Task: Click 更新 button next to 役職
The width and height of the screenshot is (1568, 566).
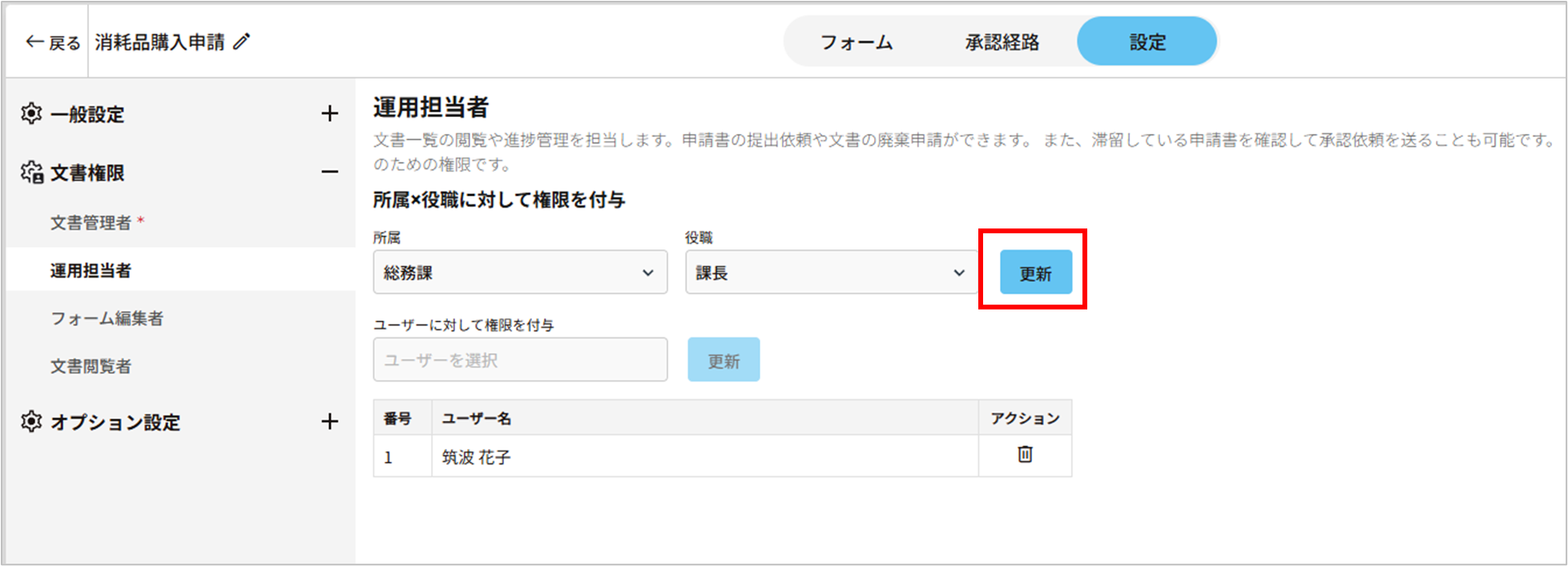Action: pos(1035,273)
